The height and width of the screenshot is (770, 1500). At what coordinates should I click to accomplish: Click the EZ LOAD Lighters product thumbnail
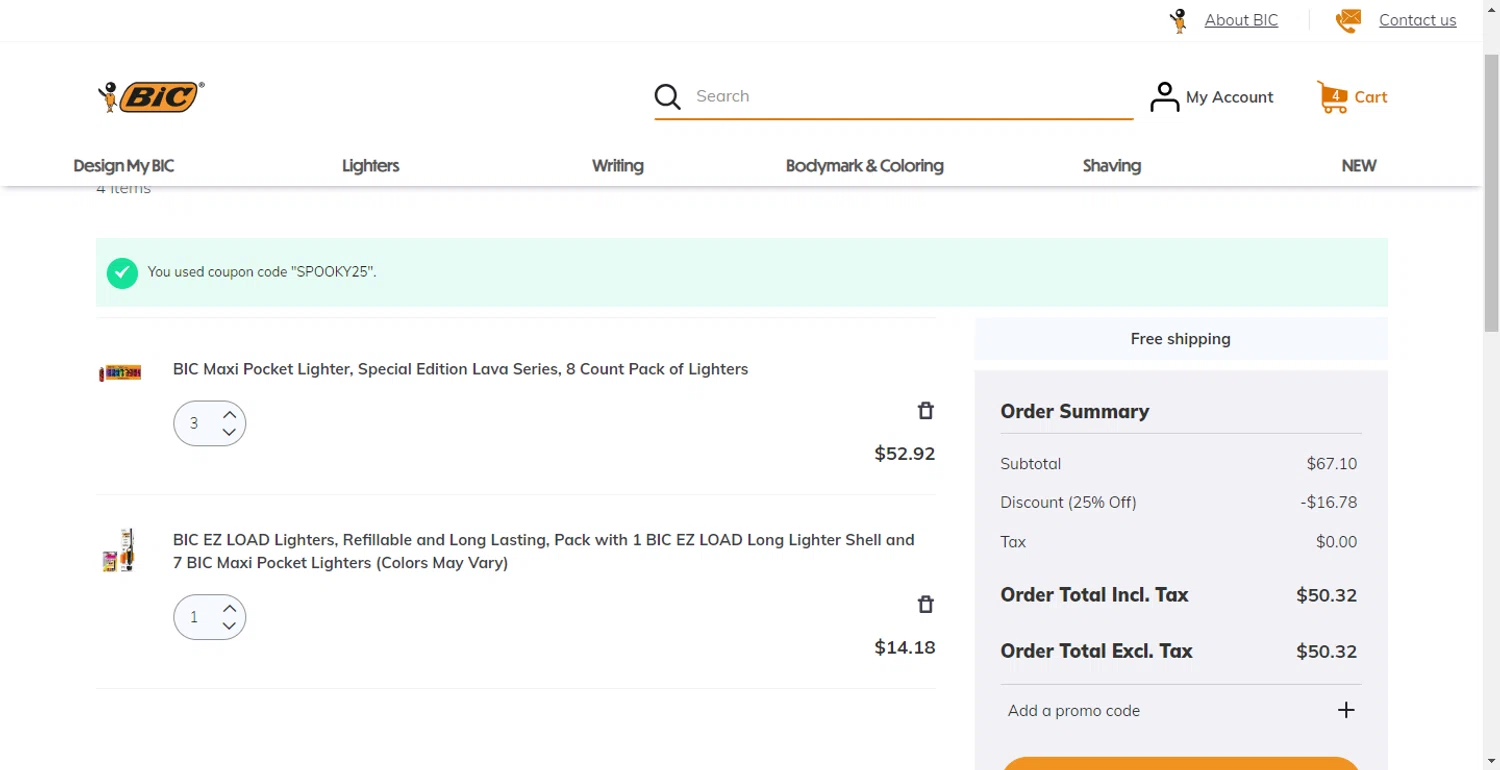pos(119,551)
